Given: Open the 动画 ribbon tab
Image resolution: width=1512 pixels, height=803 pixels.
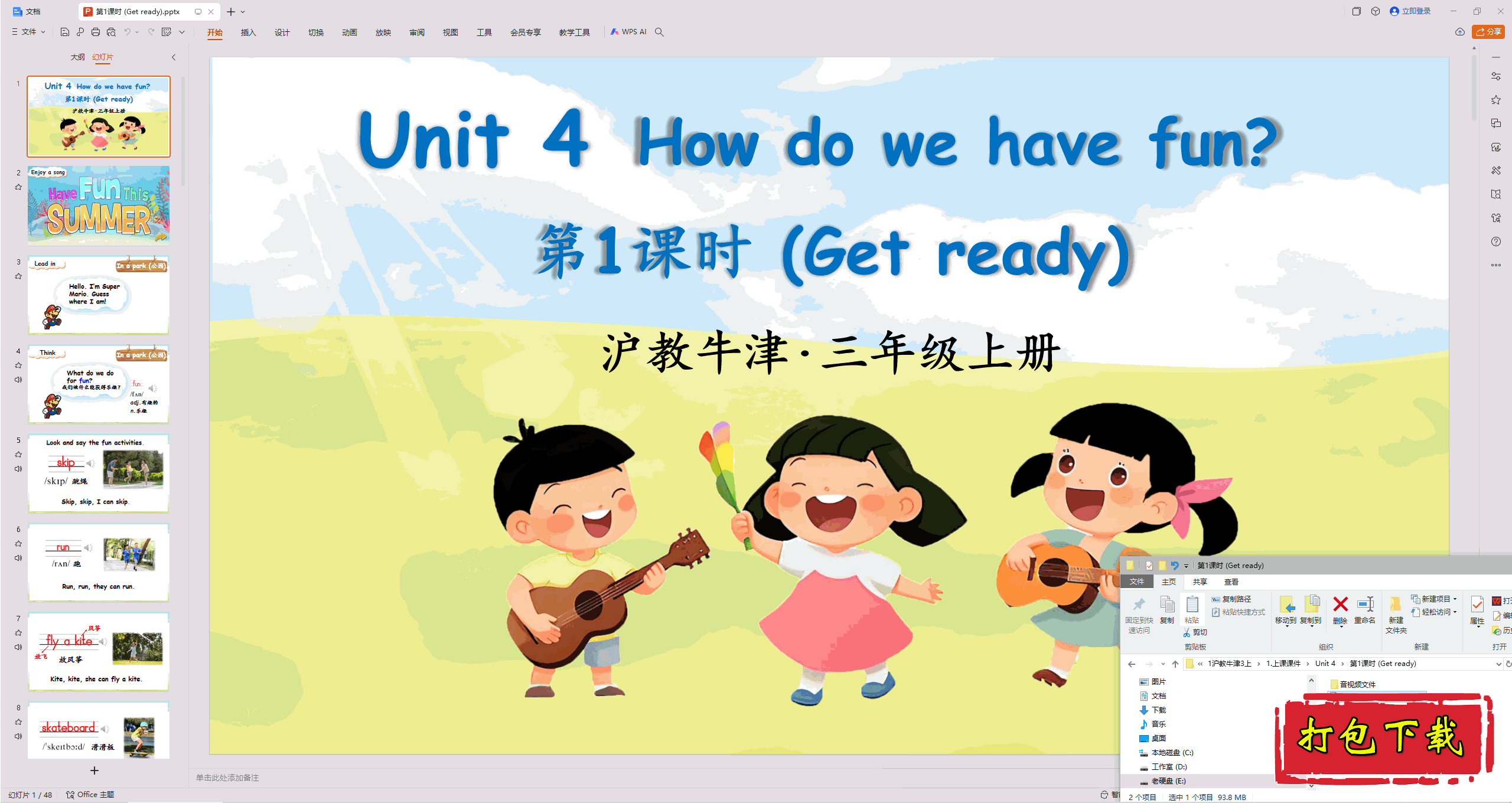Looking at the screenshot, I should tap(350, 32).
